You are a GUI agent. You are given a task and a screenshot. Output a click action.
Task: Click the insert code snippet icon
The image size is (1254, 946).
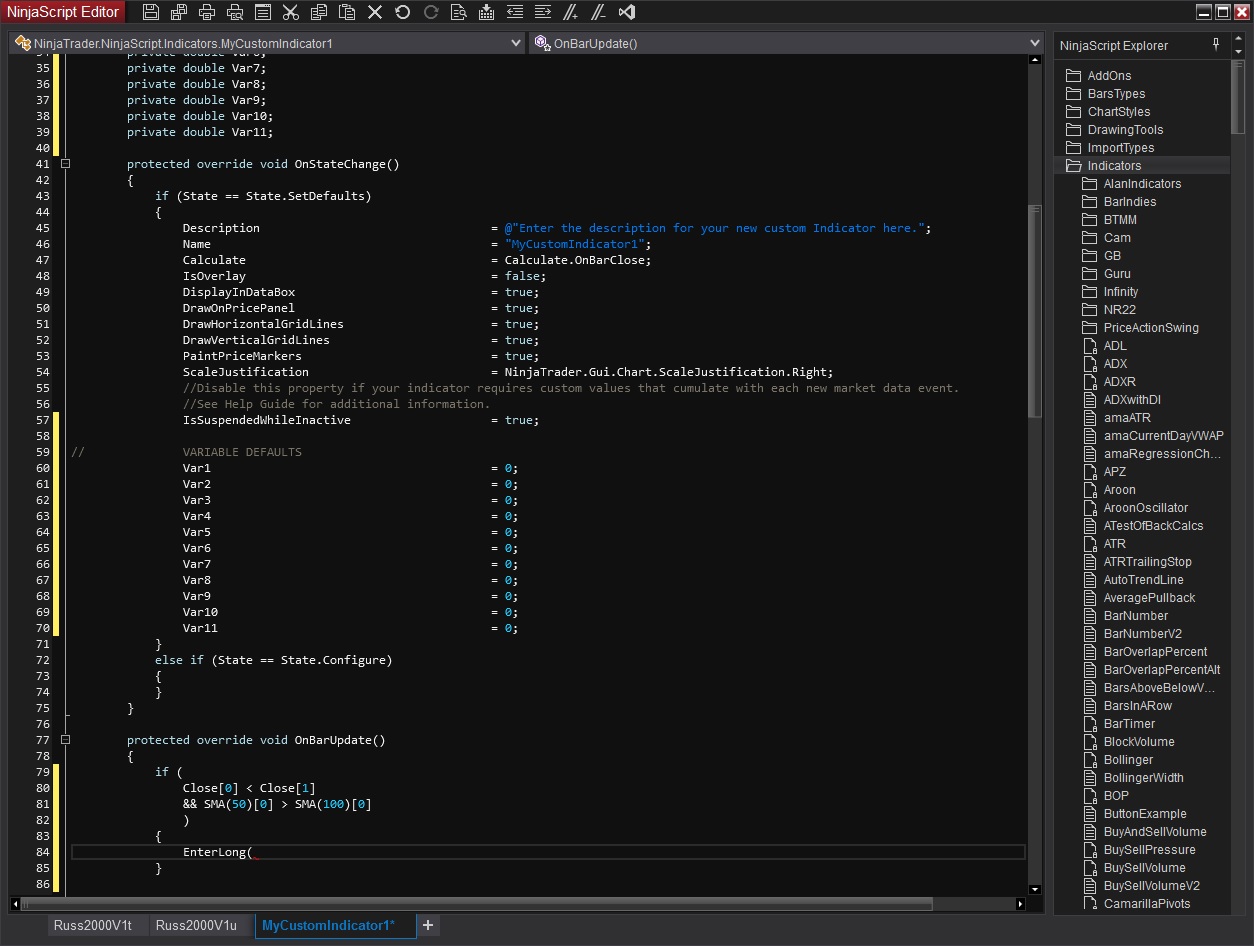pos(487,12)
